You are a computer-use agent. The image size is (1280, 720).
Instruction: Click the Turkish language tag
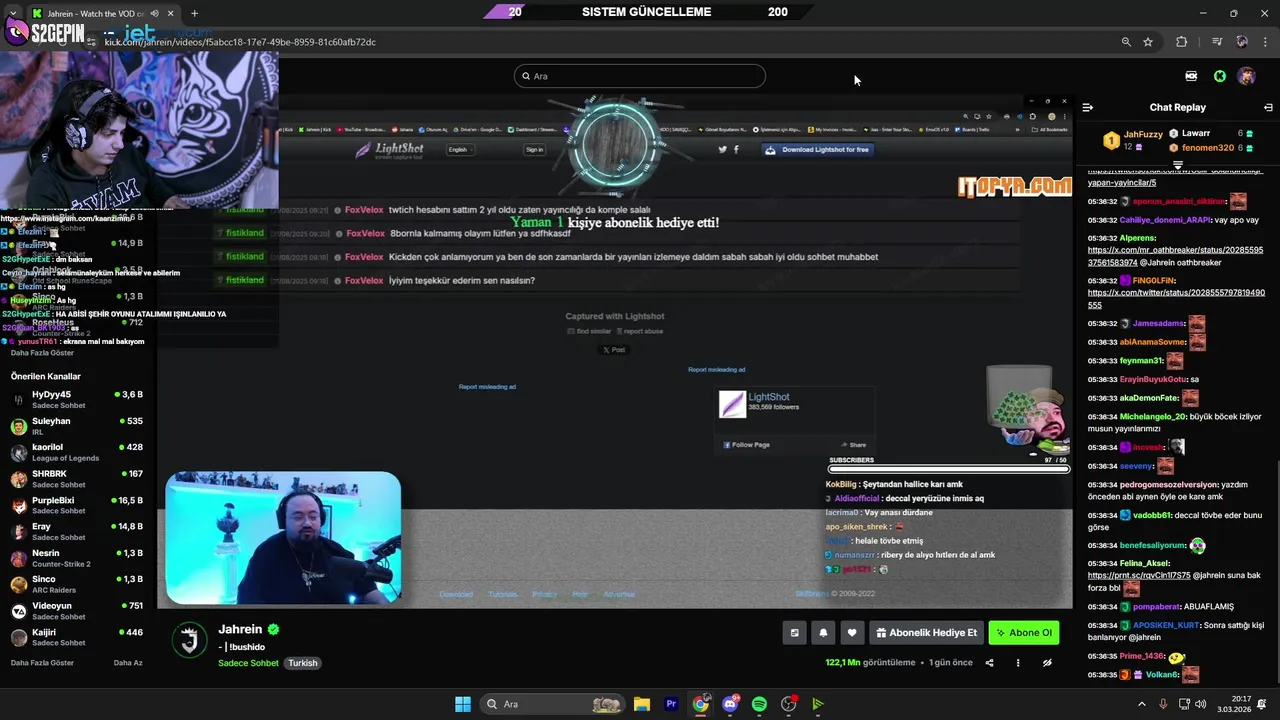tap(303, 663)
